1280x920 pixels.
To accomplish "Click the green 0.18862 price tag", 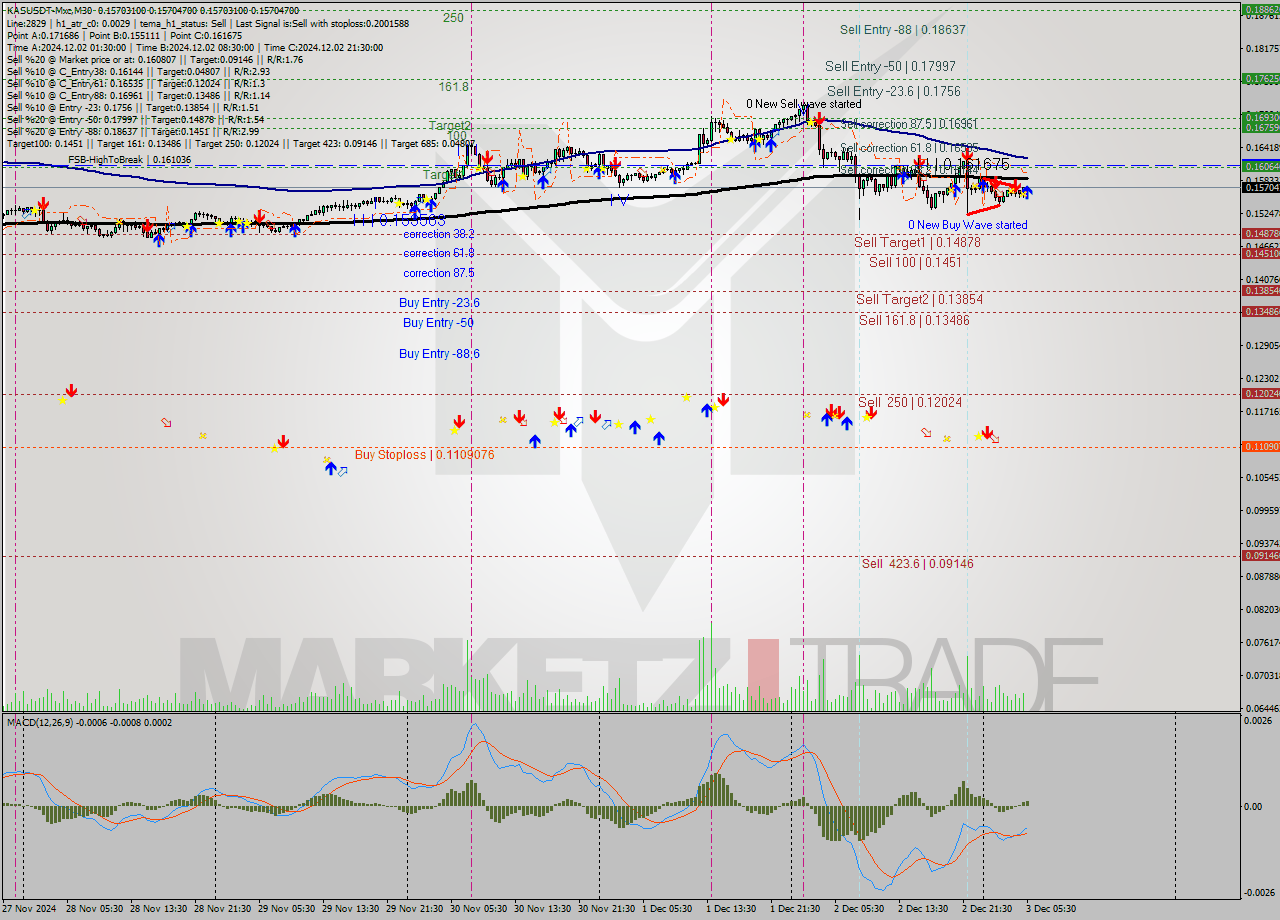I will [1260, 10].
